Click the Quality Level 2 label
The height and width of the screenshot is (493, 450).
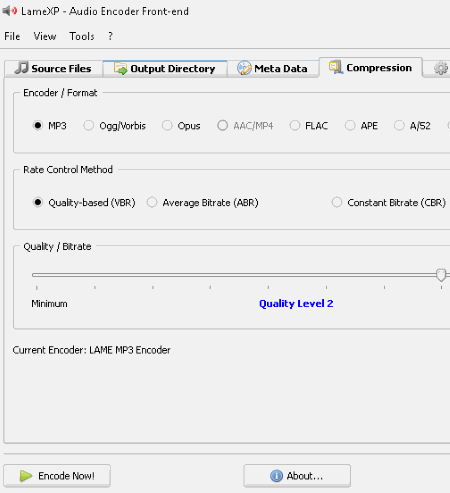point(296,303)
